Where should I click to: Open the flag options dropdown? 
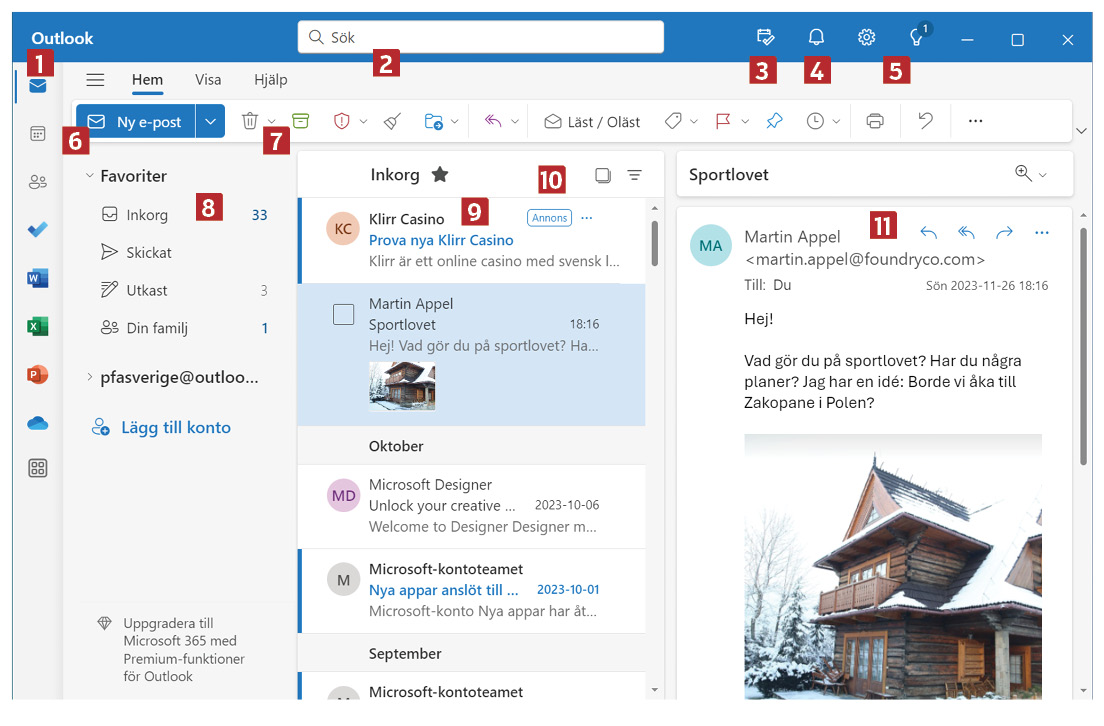tap(744, 120)
